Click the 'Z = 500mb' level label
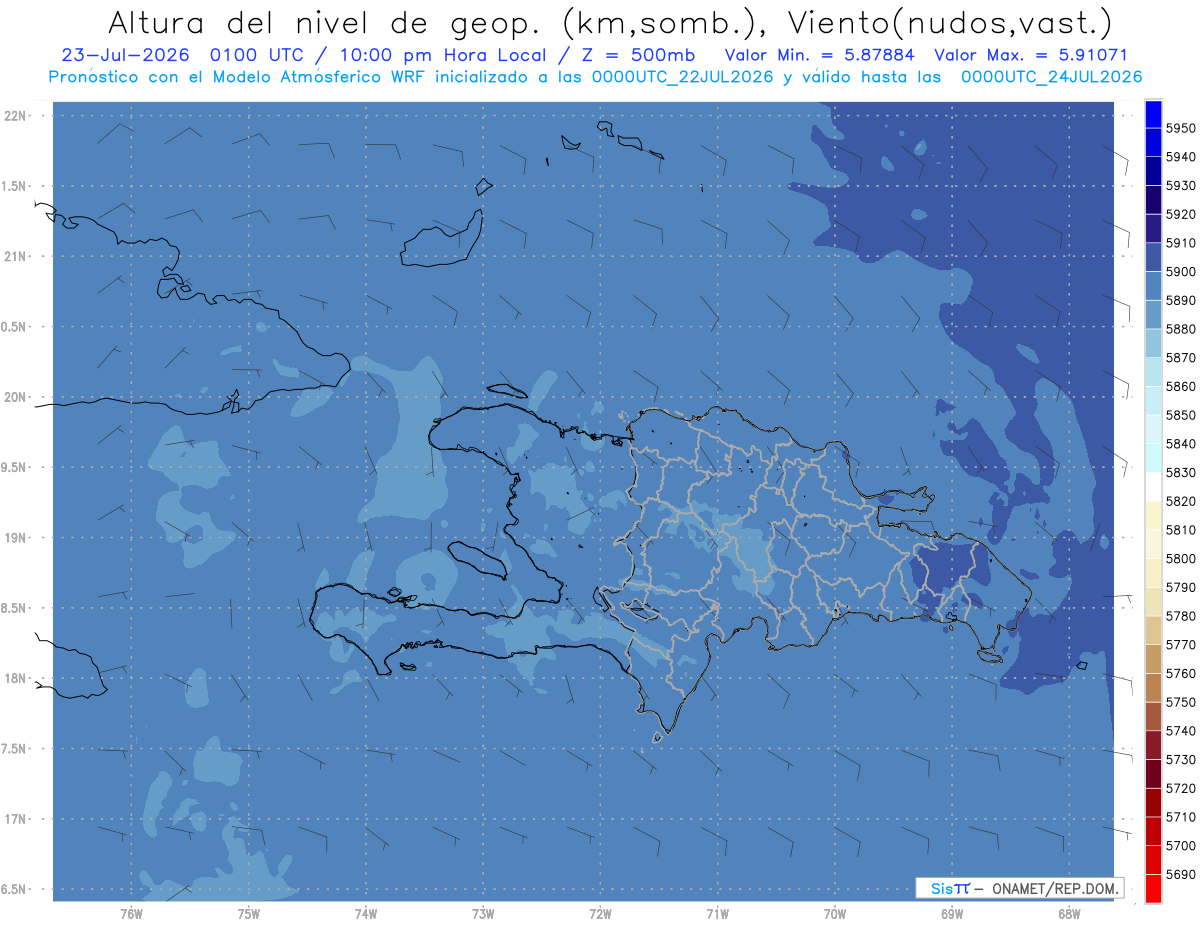This screenshot has width=1200, height=927. pyautogui.click(x=638, y=55)
